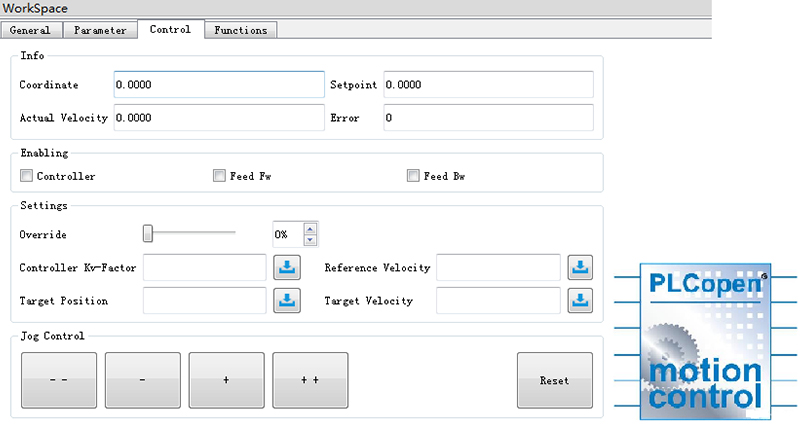Image resolution: width=800 pixels, height=434 pixels.
Task: Click the Coordinate value field
Action: tap(219, 85)
